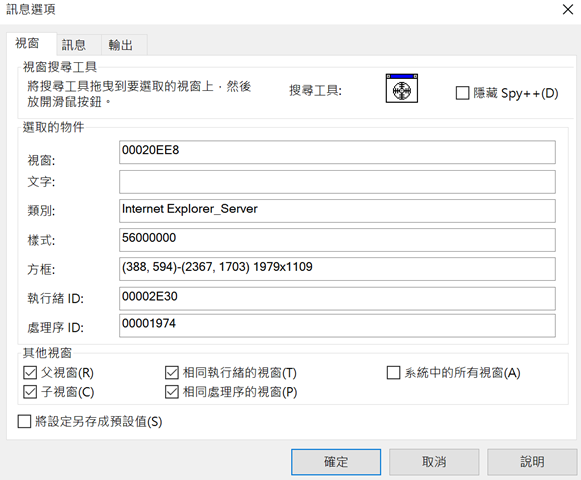Click the 執行緒 ID field 00002E30
The image size is (581, 480).
pyautogui.click(x=337, y=298)
